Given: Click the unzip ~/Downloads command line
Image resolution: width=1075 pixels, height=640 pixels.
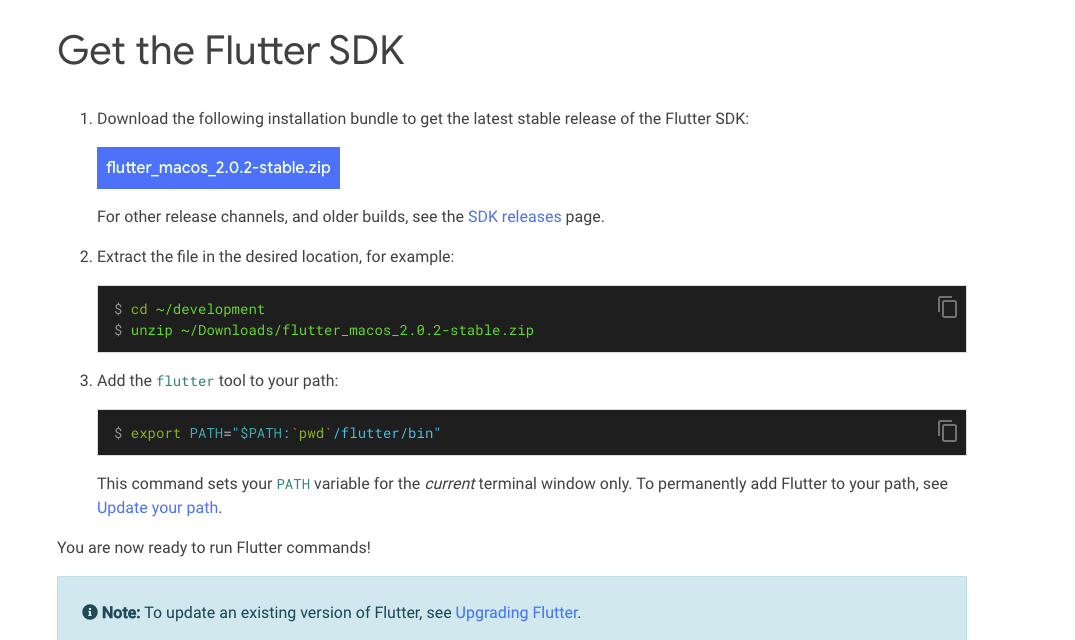Looking at the screenshot, I should pyautogui.click(x=333, y=330).
